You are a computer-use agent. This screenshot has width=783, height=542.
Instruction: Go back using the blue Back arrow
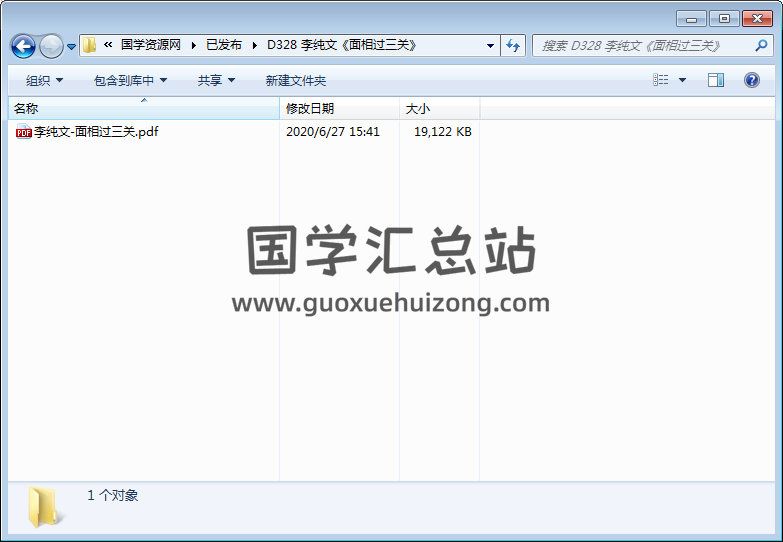click(23, 46)
